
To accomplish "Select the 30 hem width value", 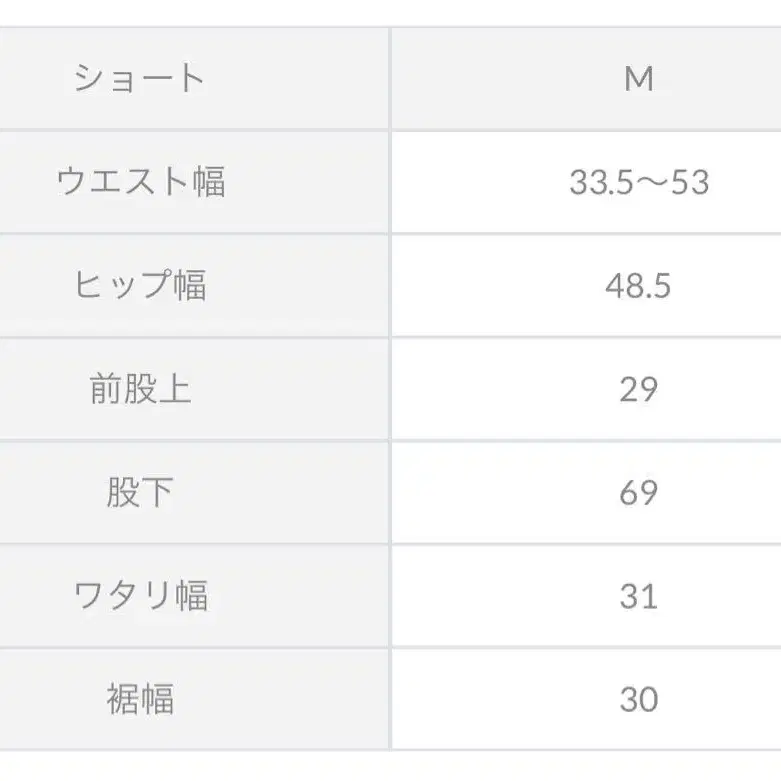I will pyautogui.click(x=638, y=699).
